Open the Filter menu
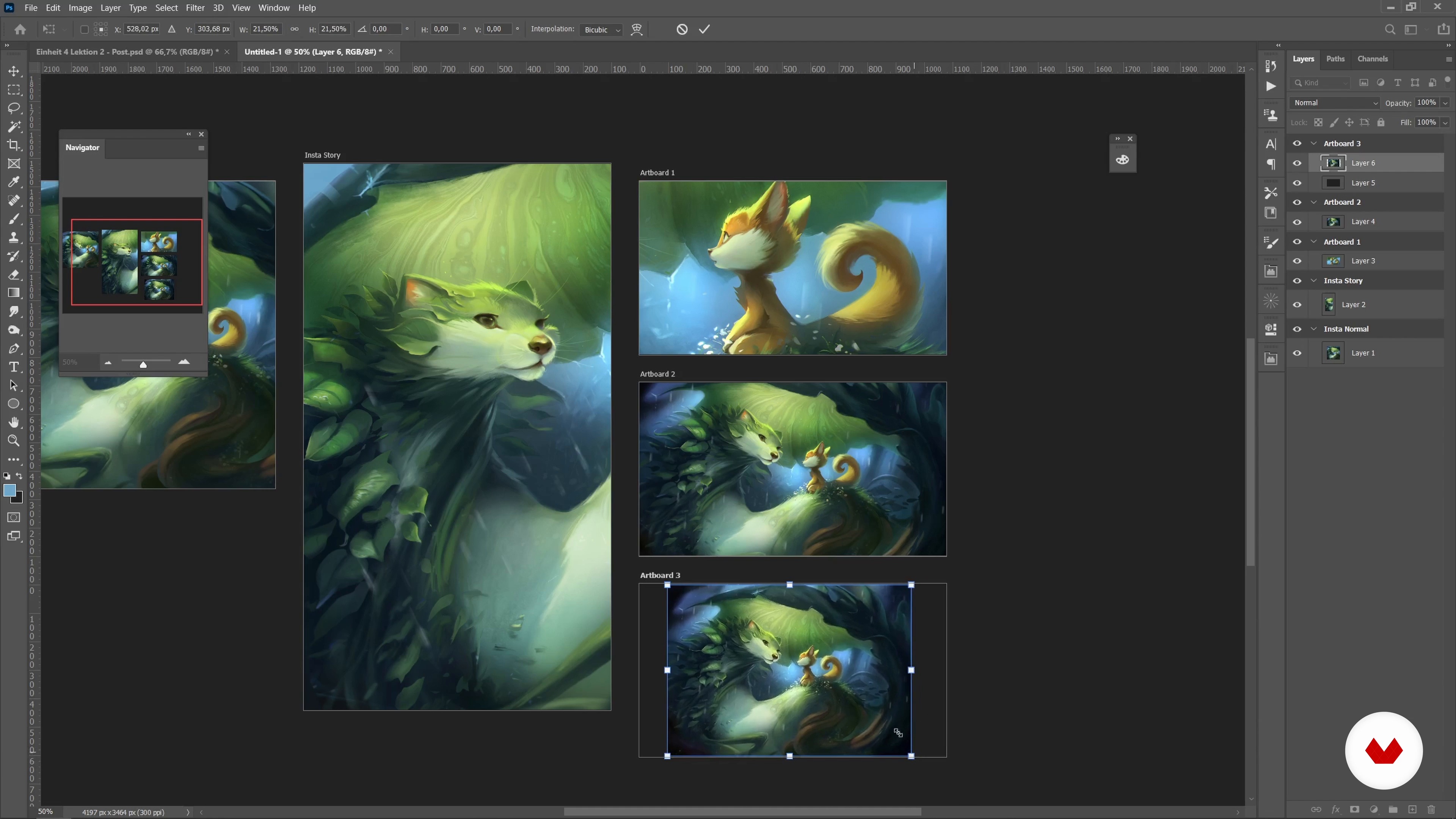1456x819 pixels. point(195,8)
